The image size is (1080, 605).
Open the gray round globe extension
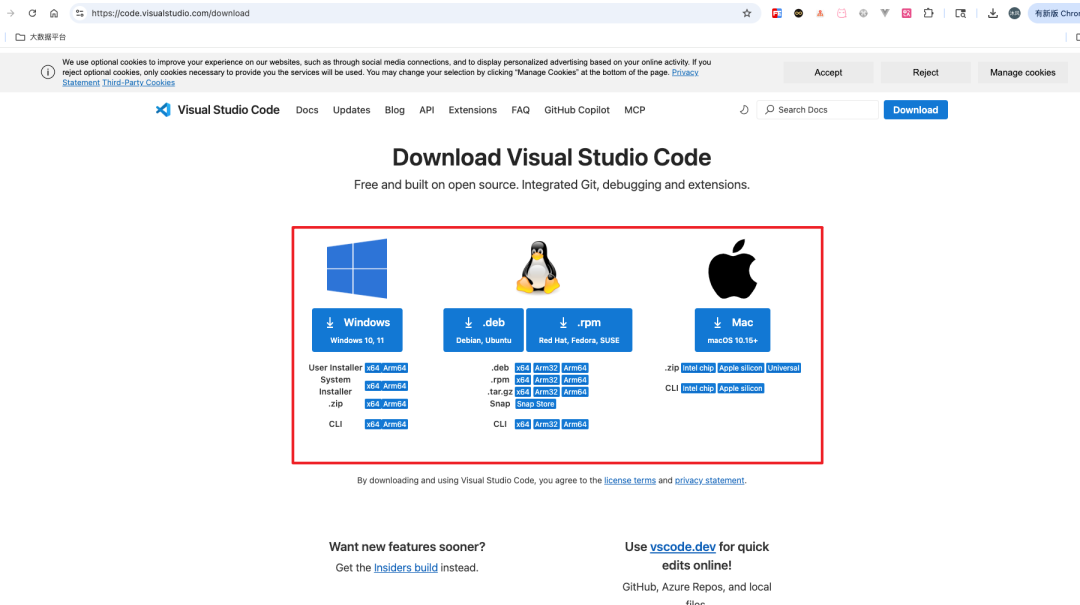tap(863, 13)
